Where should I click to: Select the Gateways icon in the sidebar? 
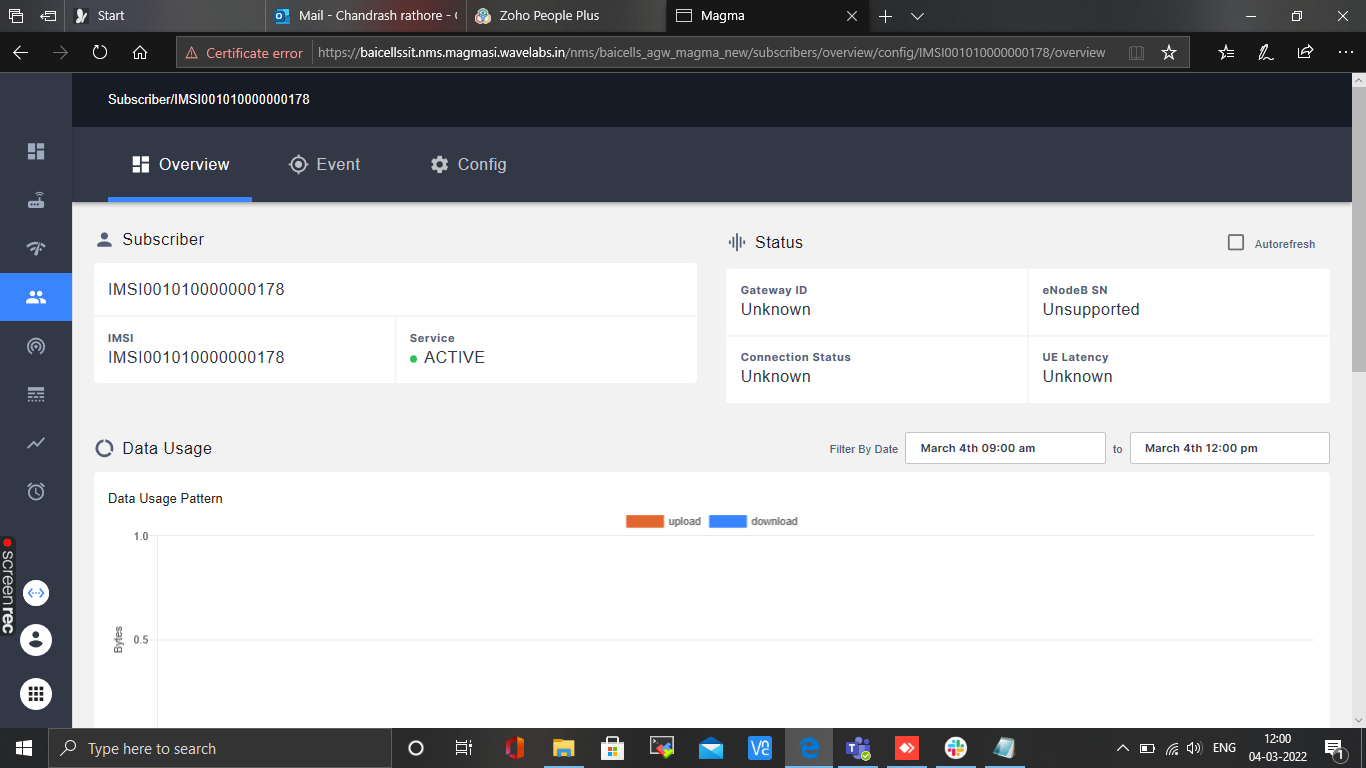pos(36,199)
